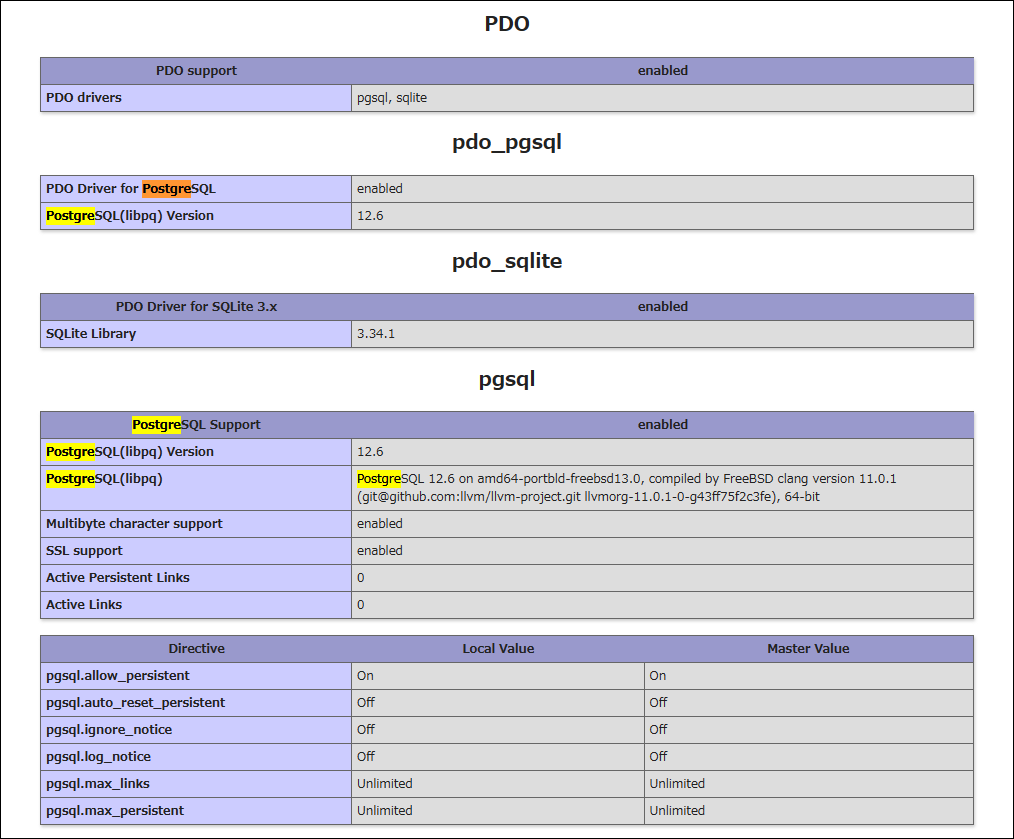Click the pdo_sqlite section heading
Screen dimensions: 1014x839
click(506, 261)
